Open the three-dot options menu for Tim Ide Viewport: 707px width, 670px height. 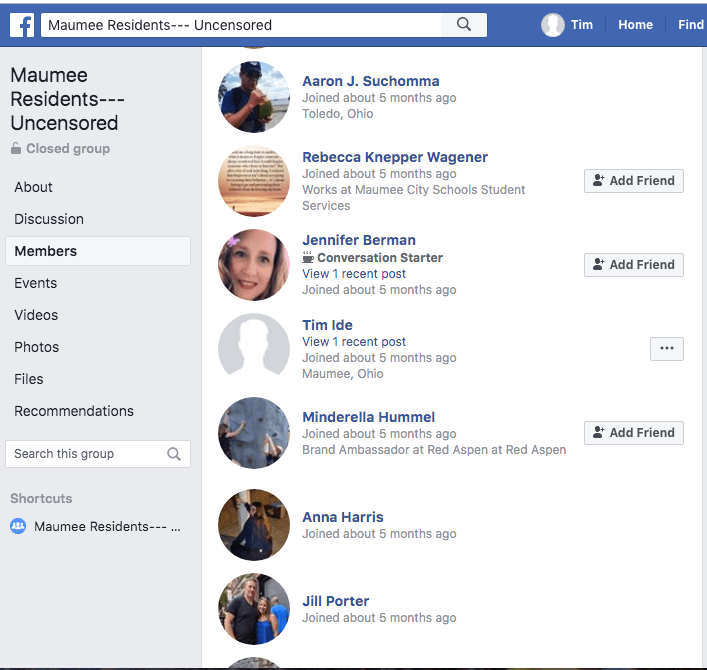(x=666, y=349)
